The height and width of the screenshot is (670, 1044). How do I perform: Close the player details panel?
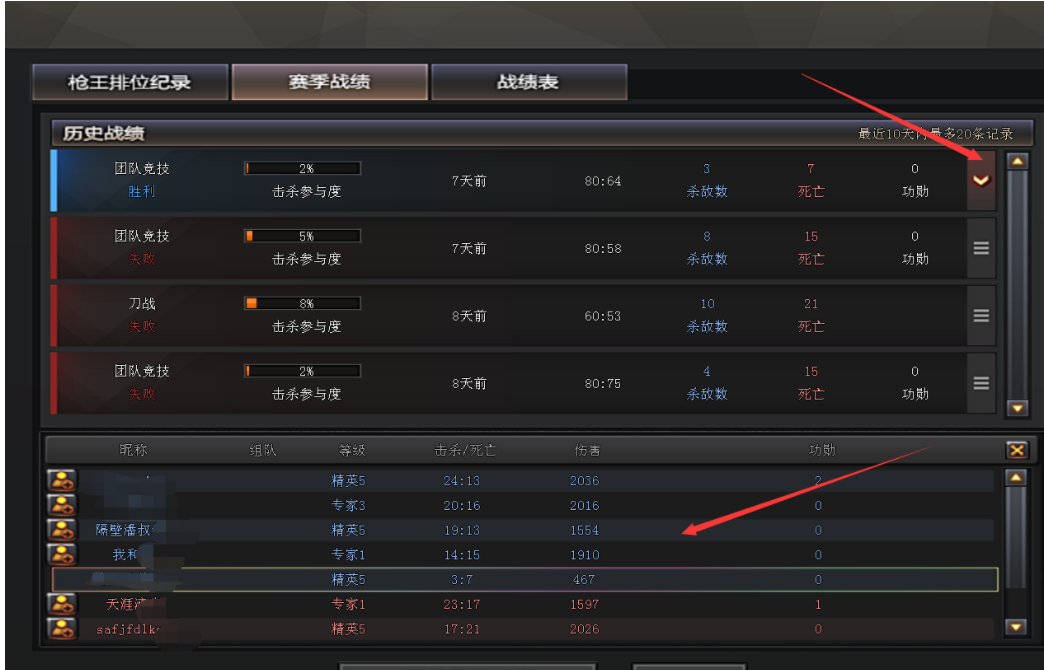coord(1017,450)
